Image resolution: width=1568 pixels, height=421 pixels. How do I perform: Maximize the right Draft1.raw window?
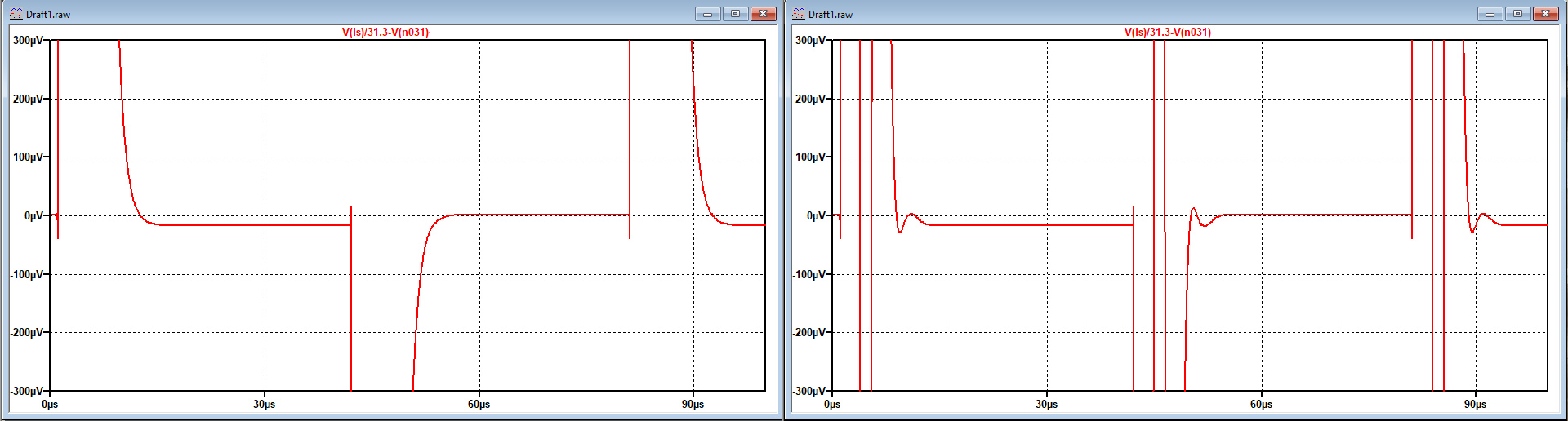tap(1517, 14)
